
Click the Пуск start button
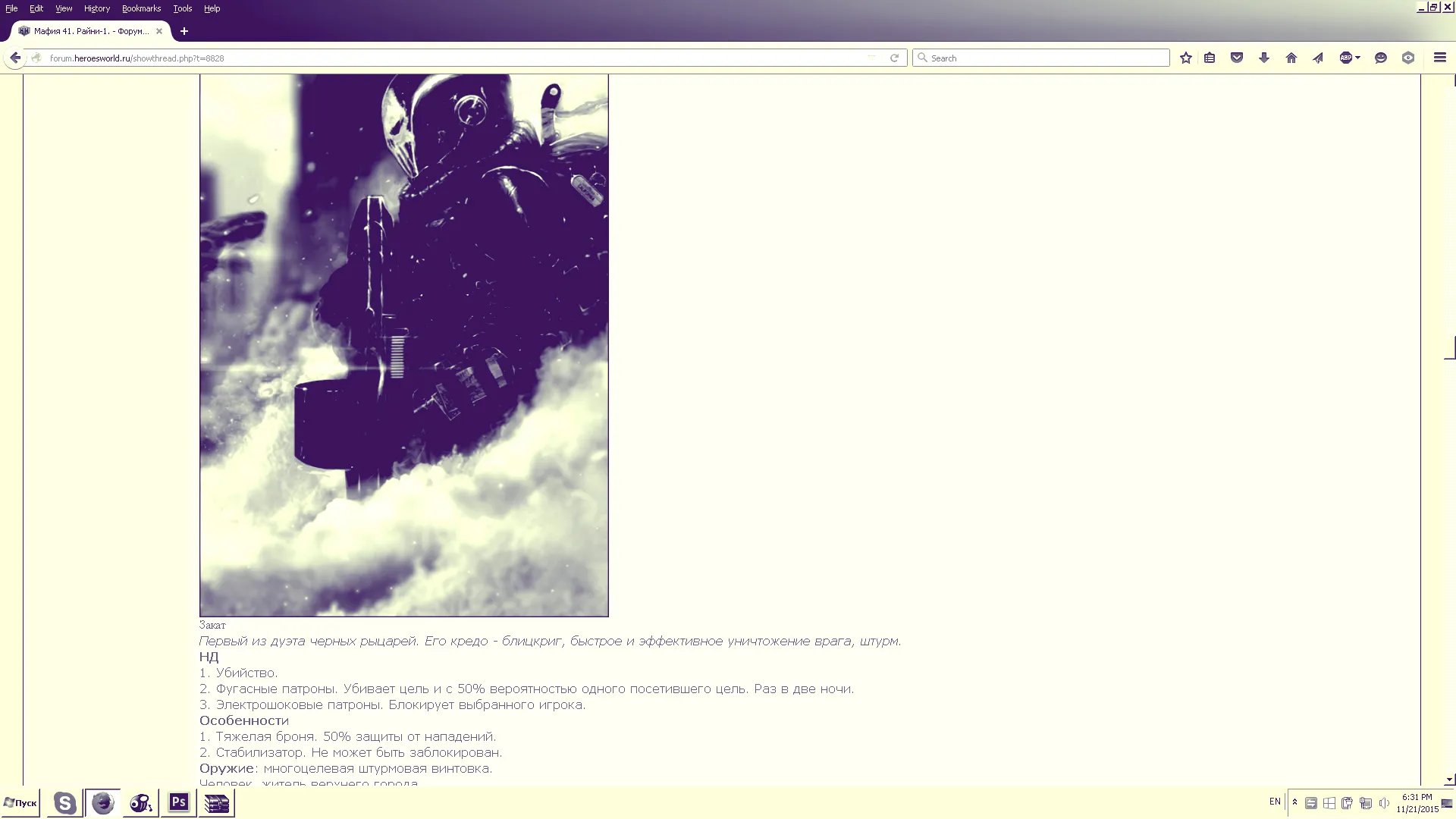pos(20,803)
